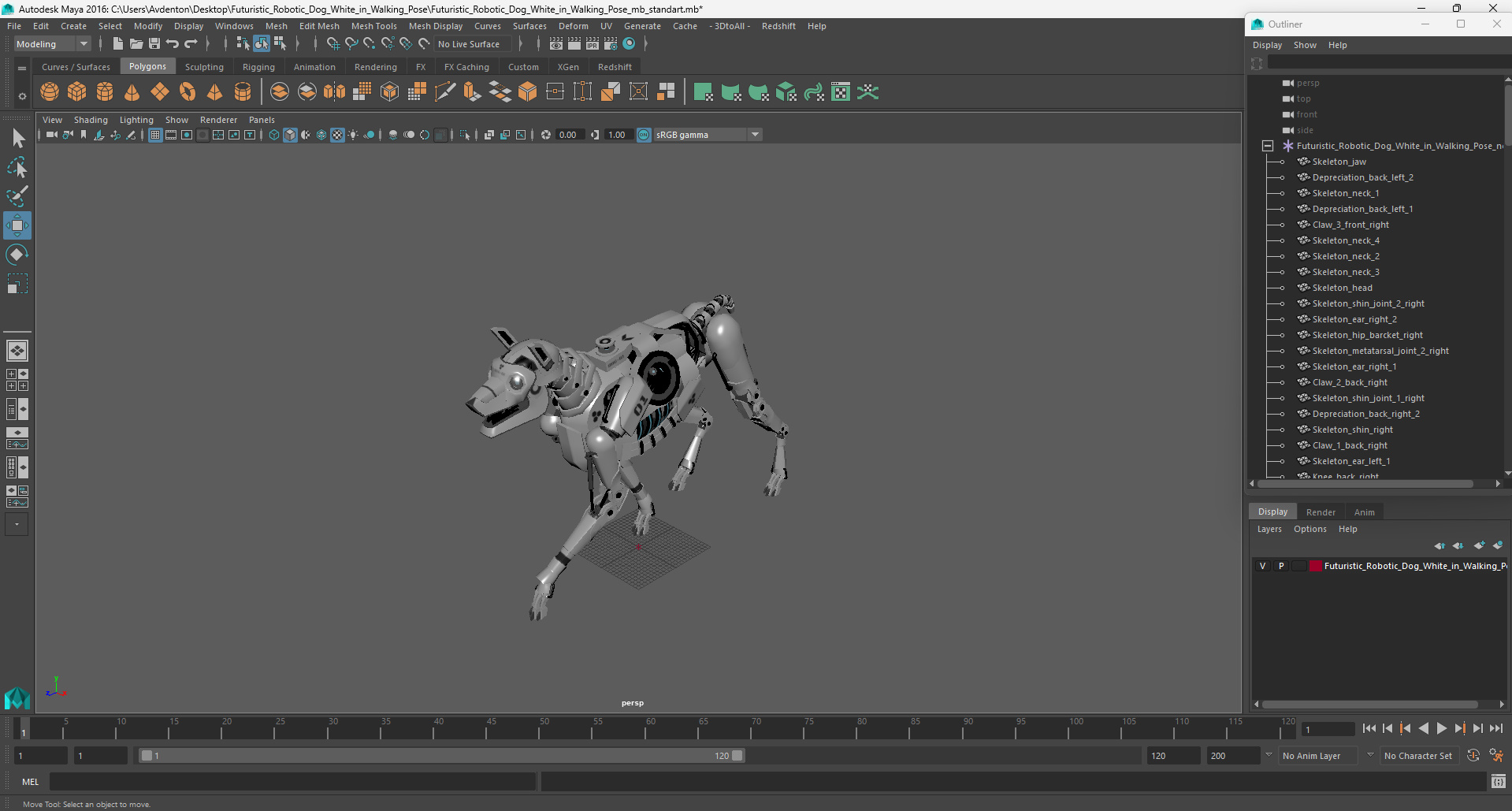Click the Outliner Show menu
The image size is (1512, 811).
point(1305,45)
